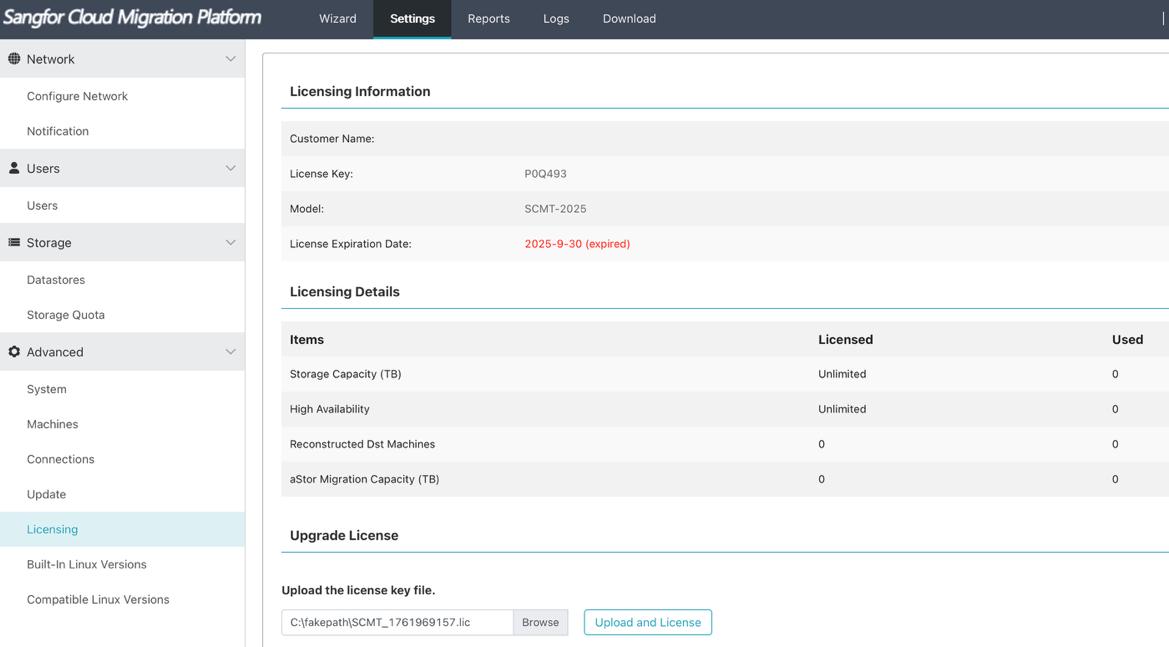The width and height of the screenshot is (1169, 647).
Task: Click the aStor Migration Capacity (TB) row
Action: 725,479
